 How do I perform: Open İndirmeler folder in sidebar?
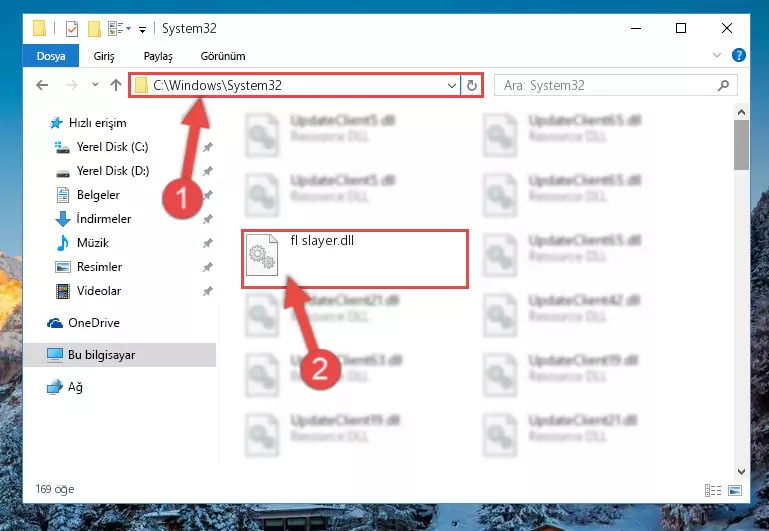[x=103, y=219]
